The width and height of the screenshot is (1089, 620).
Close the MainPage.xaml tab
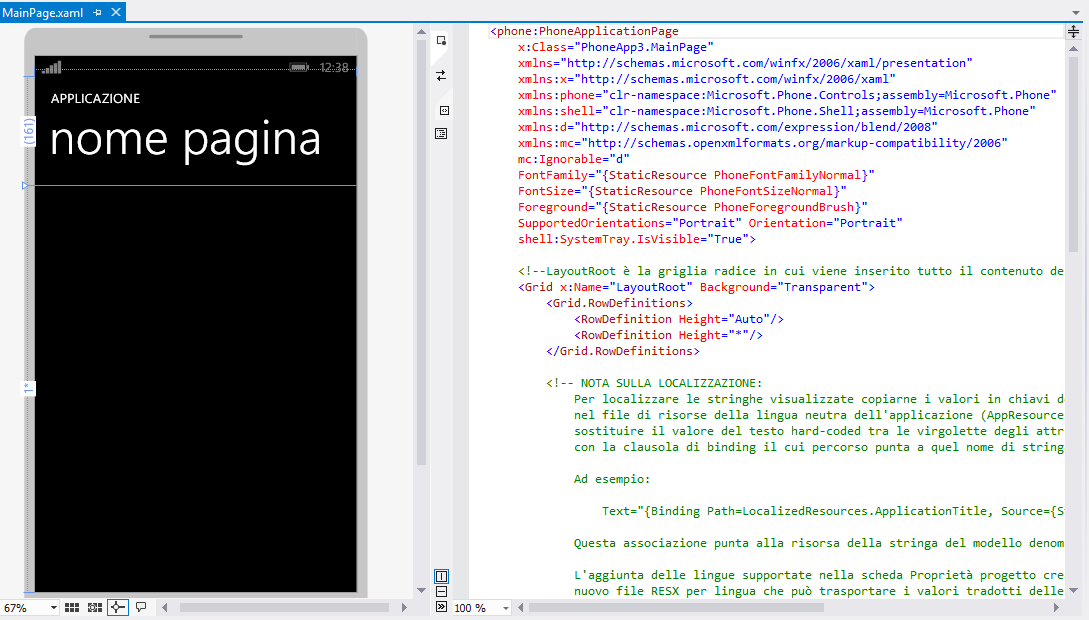(116, 12)
